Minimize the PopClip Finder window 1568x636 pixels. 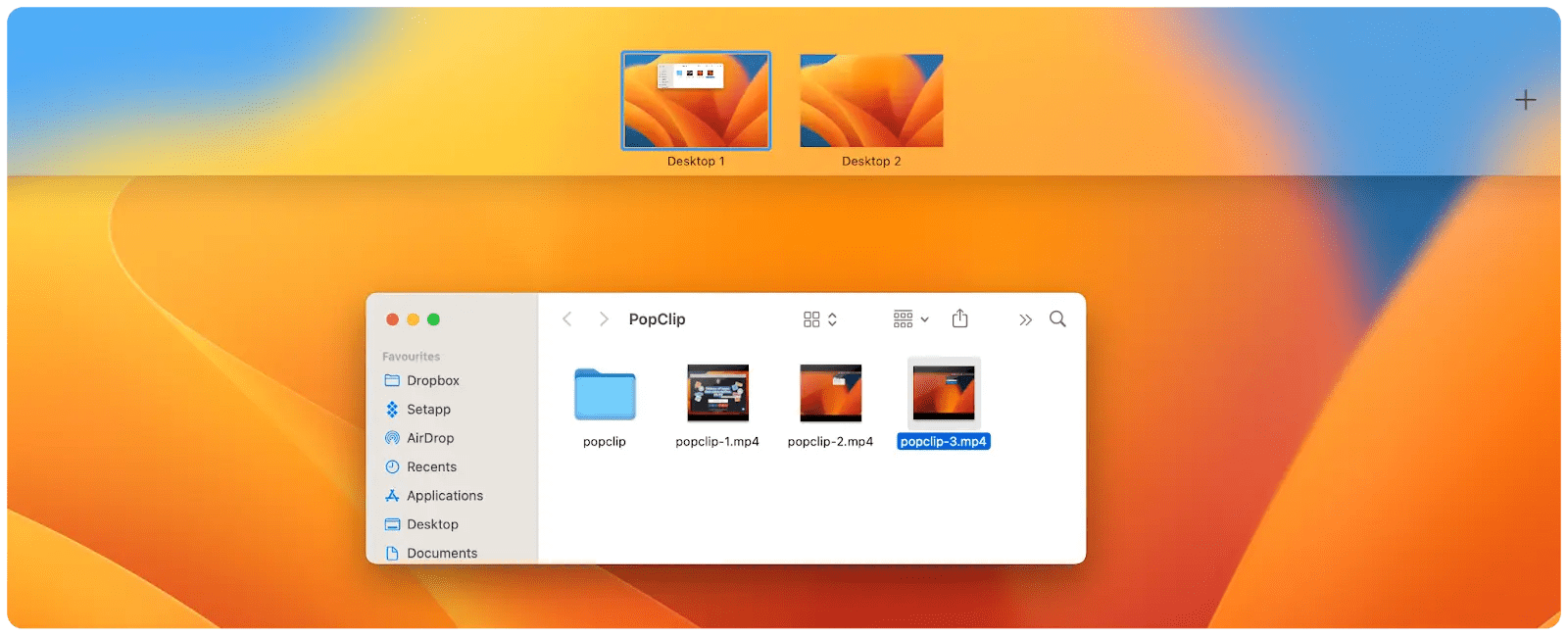413,319
